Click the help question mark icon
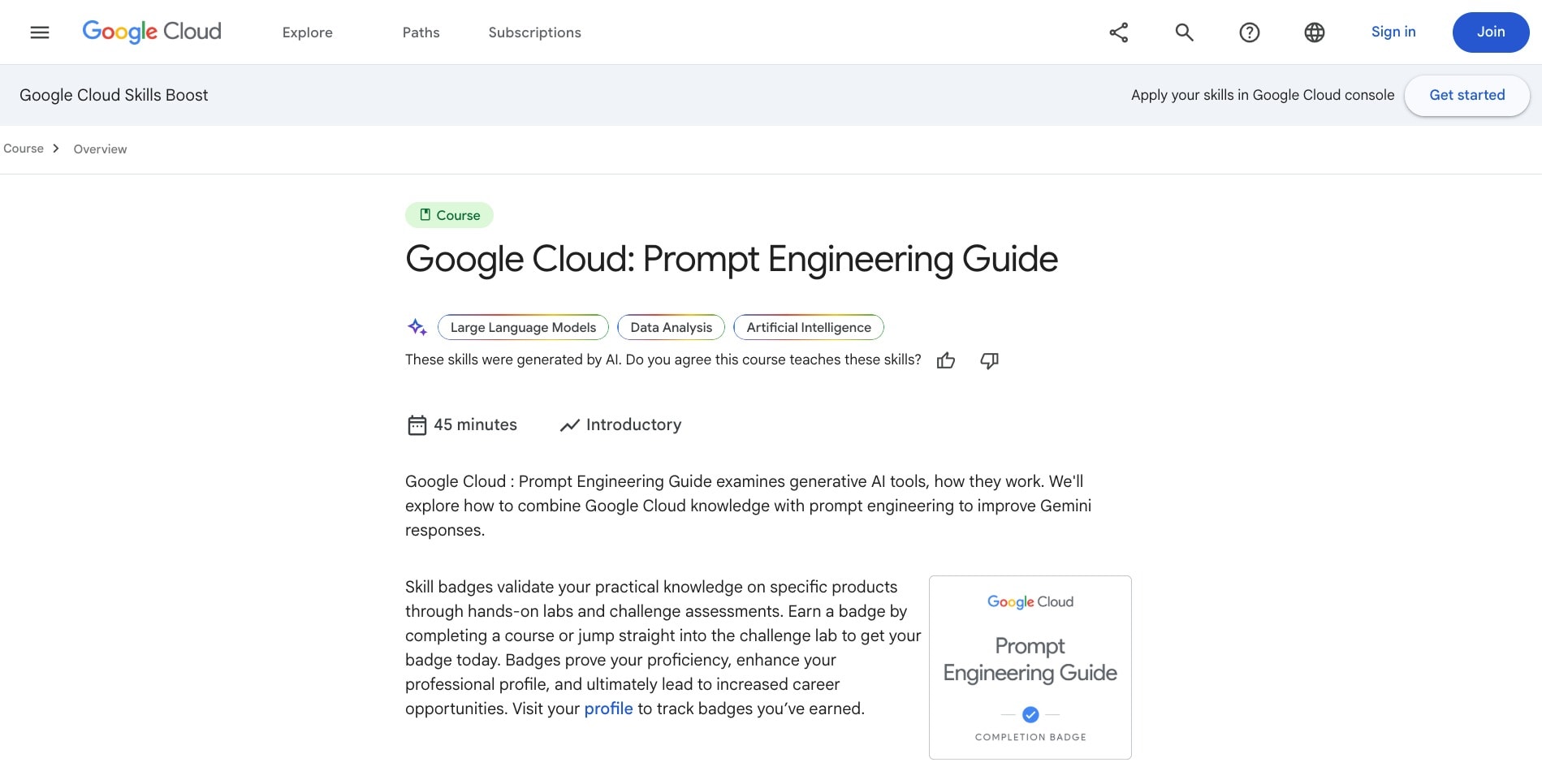Image resolution: width=1542 pixels, height=784 pixels. 1249,32
